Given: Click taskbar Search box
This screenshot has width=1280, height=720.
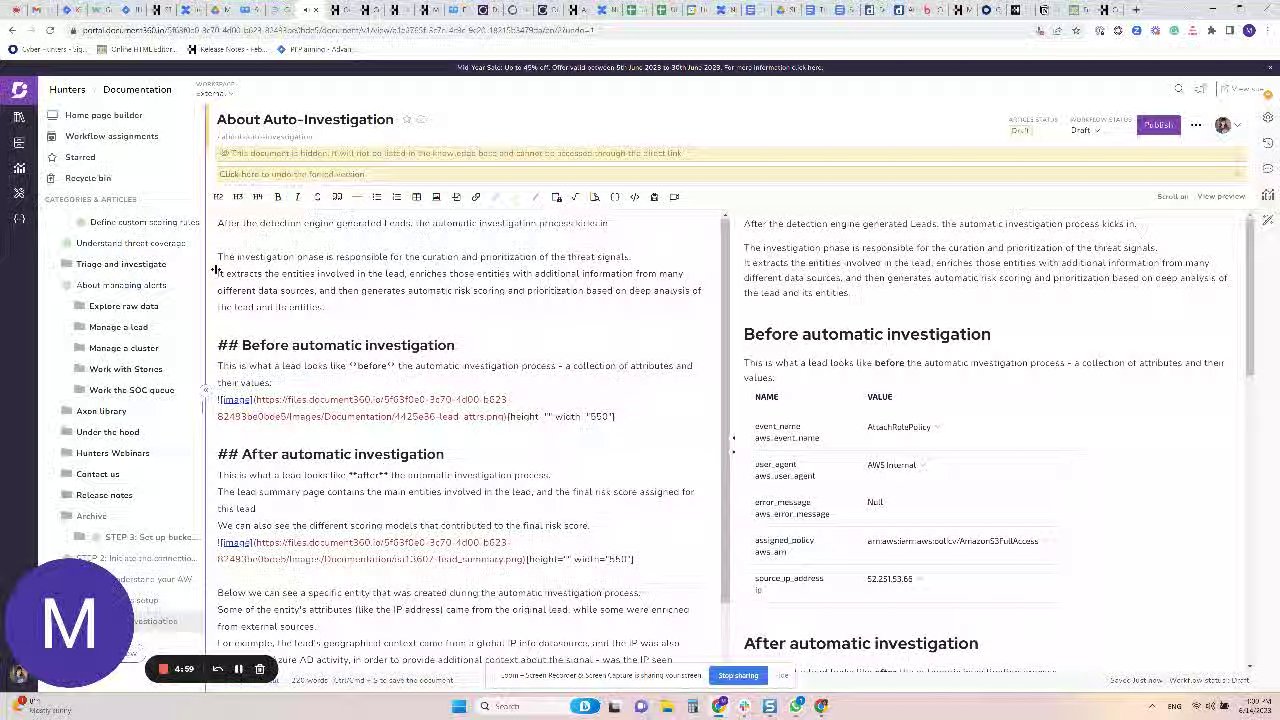Looking at the screenshot, I should click(519, 706).
